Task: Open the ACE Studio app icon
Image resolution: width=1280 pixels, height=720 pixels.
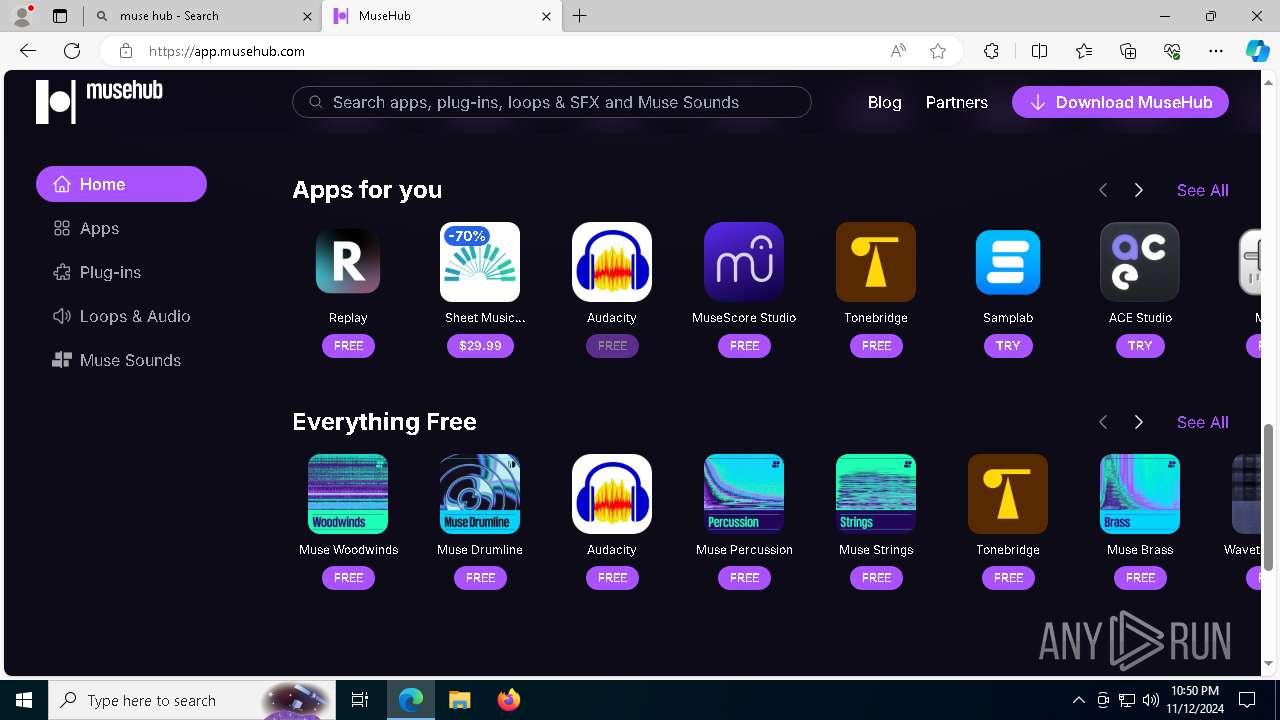Action: [x=1140, y=262]
